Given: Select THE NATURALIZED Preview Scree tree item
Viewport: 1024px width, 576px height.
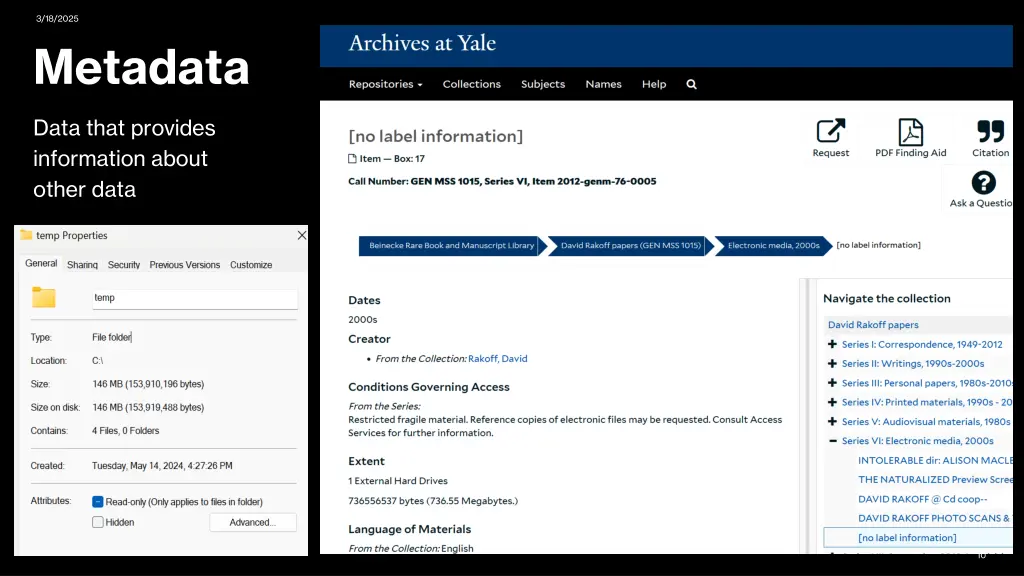Looking at the screenshot, I should (935, 479).
